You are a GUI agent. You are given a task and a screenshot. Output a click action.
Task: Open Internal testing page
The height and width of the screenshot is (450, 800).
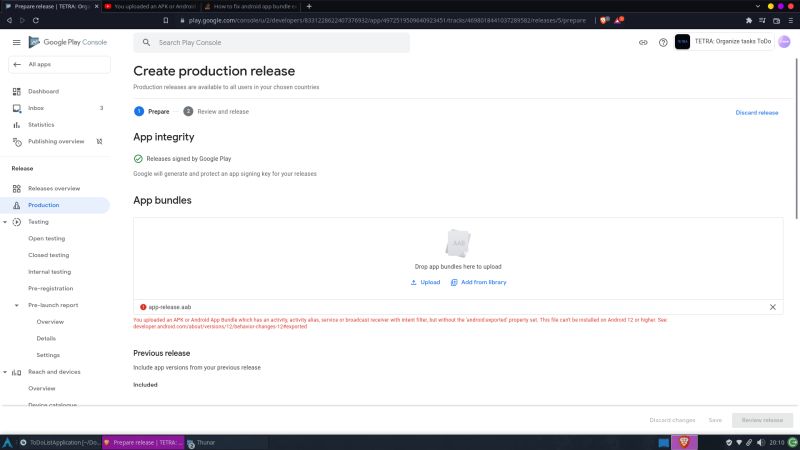point(49,272)
